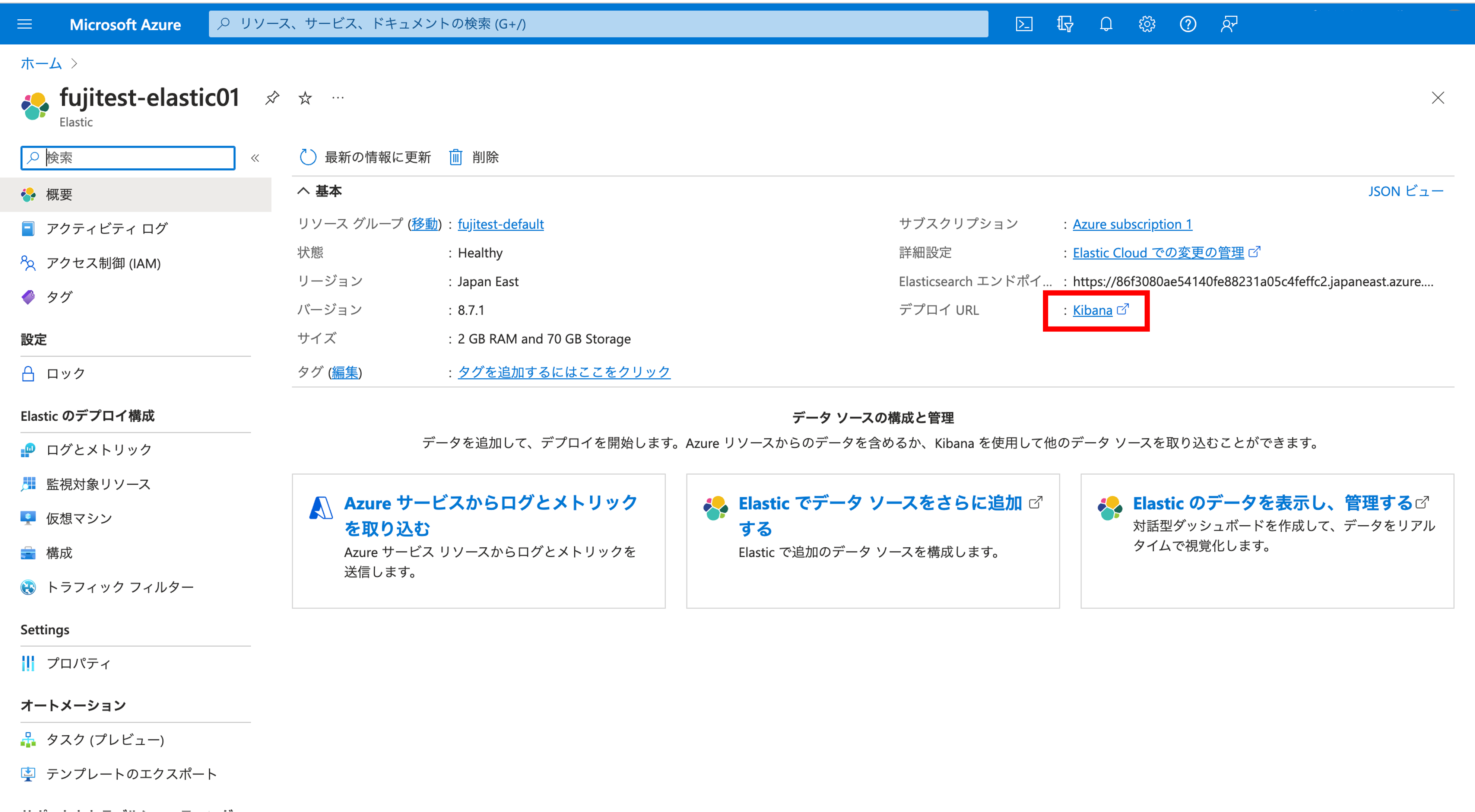Focus the global Azure resource search box

coord(598,24)
